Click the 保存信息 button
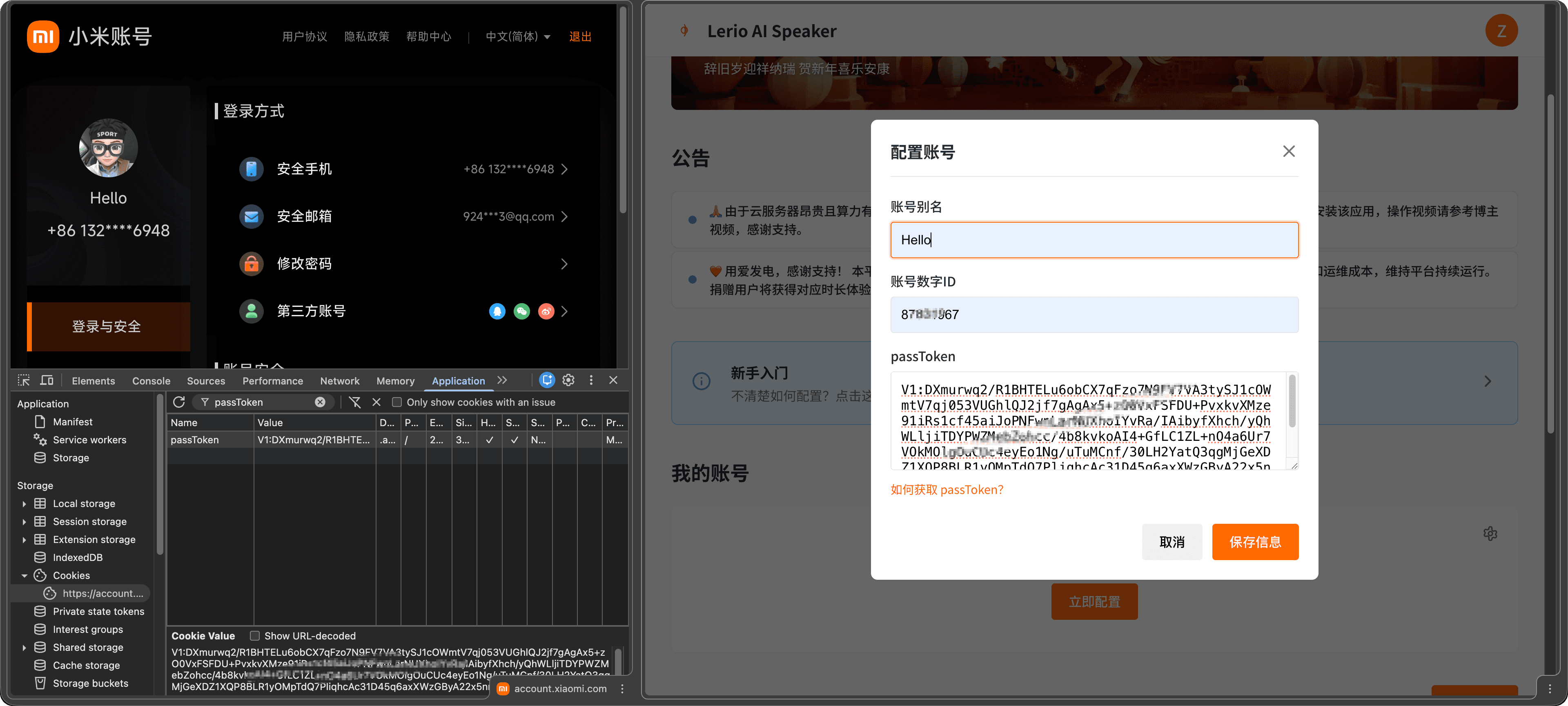Screen dimensions: 1568x706 tap(1255, 541)
